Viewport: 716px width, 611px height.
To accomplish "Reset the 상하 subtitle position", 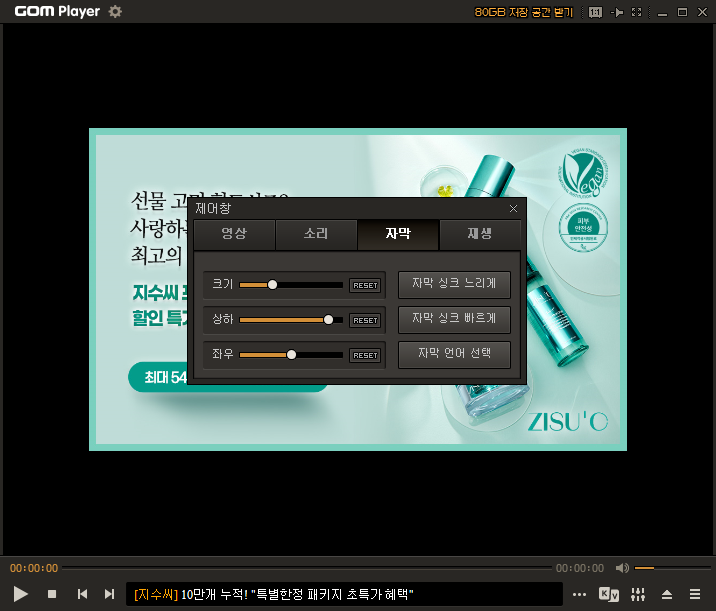I will pyautogui.click(x=365, y=321).
